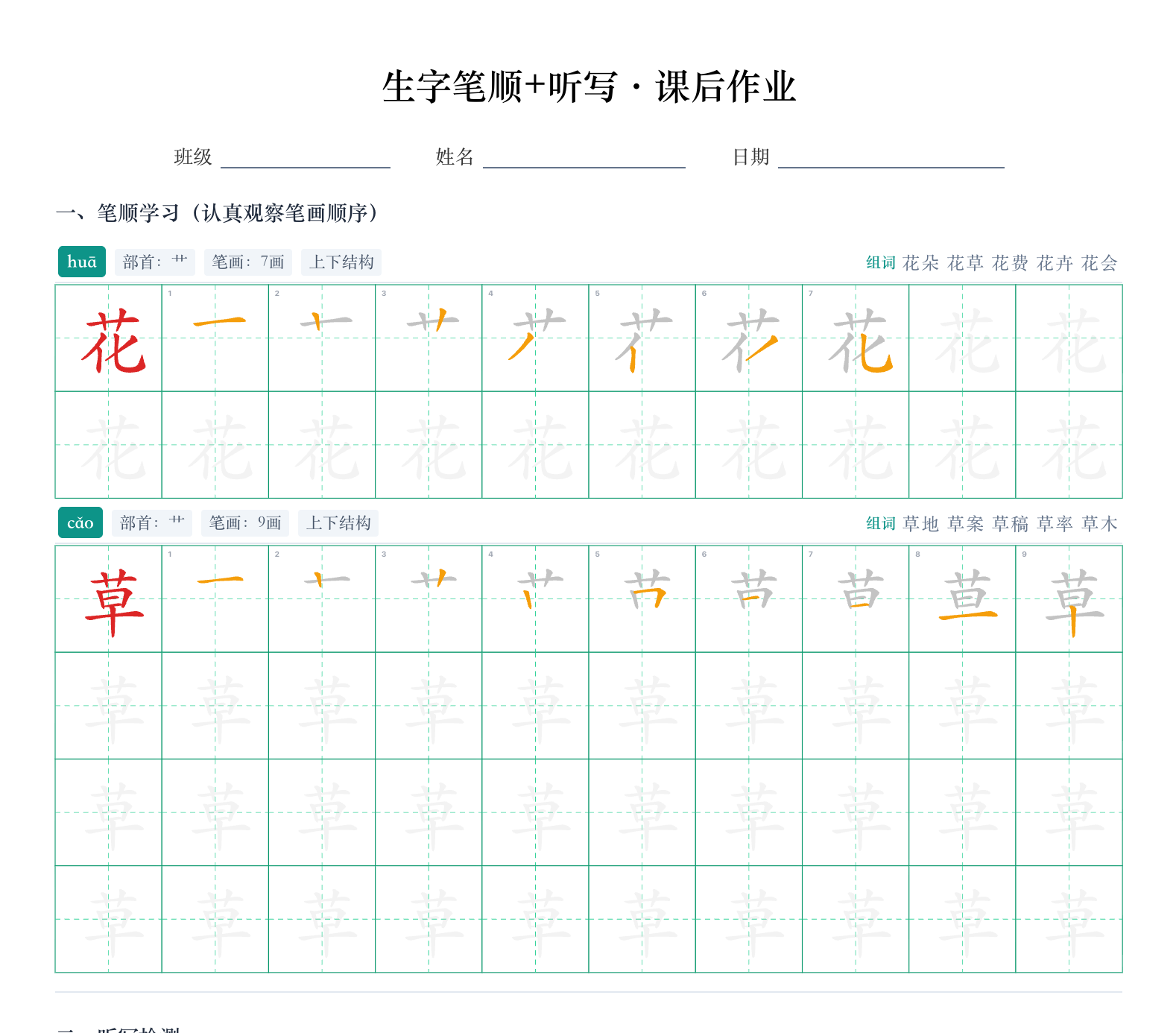
Task: Select the word 花会
Action: [x=1100, y=263]
